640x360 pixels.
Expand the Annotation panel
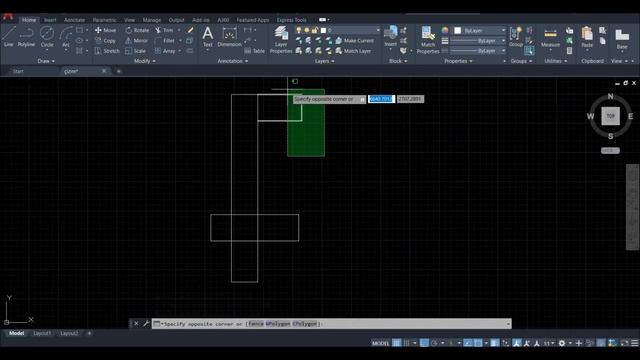(233, 61)
